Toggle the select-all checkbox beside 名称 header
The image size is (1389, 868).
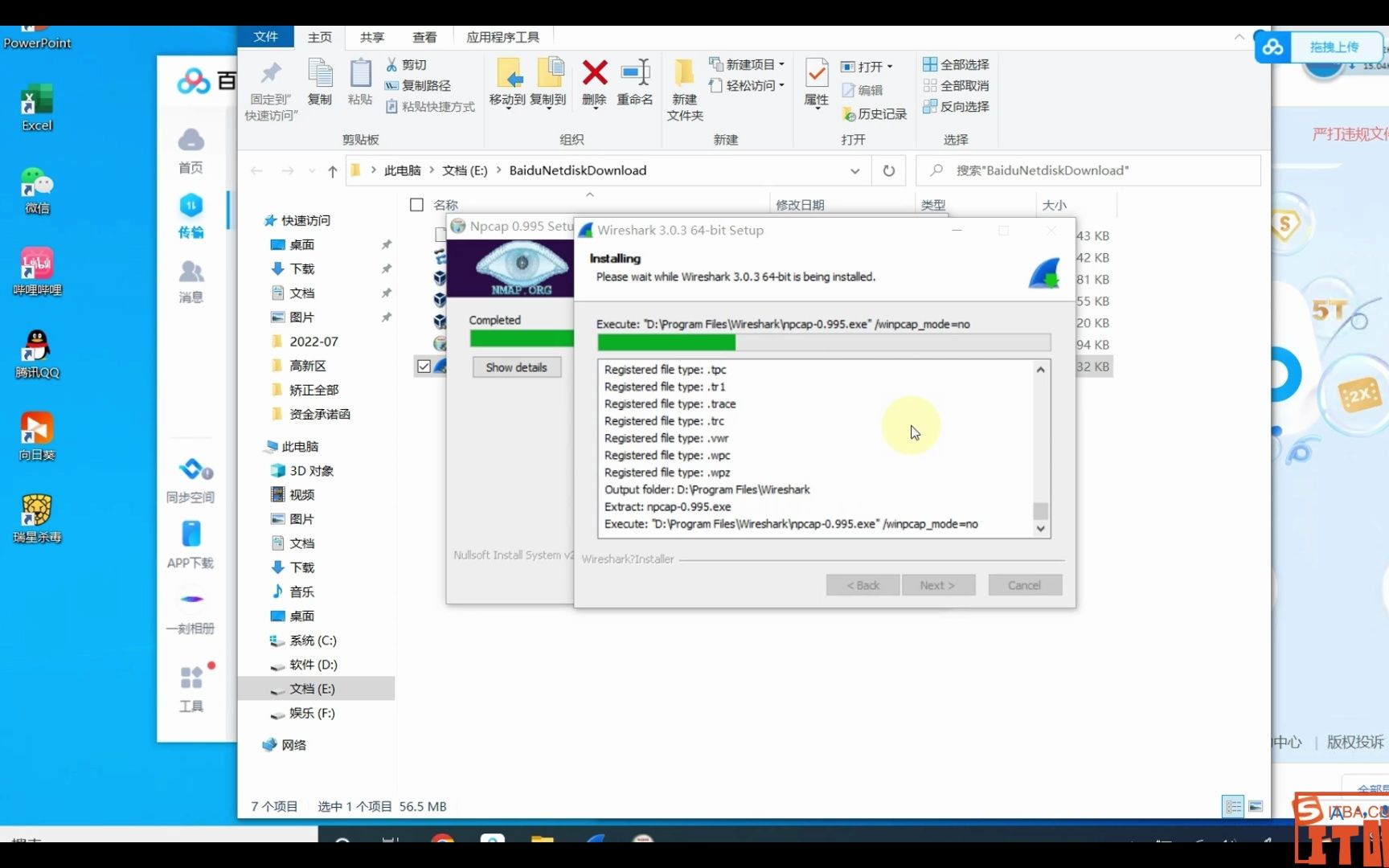[416, 205]
